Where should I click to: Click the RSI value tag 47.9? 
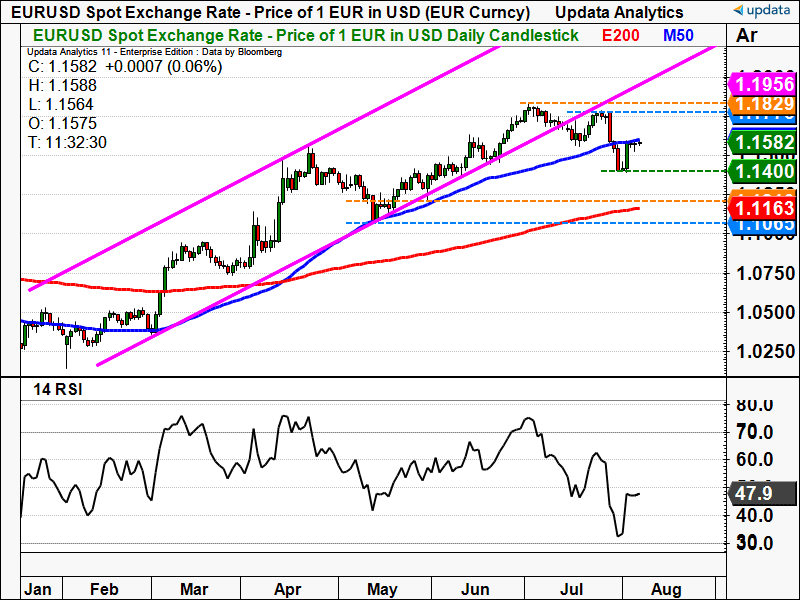click(x=763, y=493)
